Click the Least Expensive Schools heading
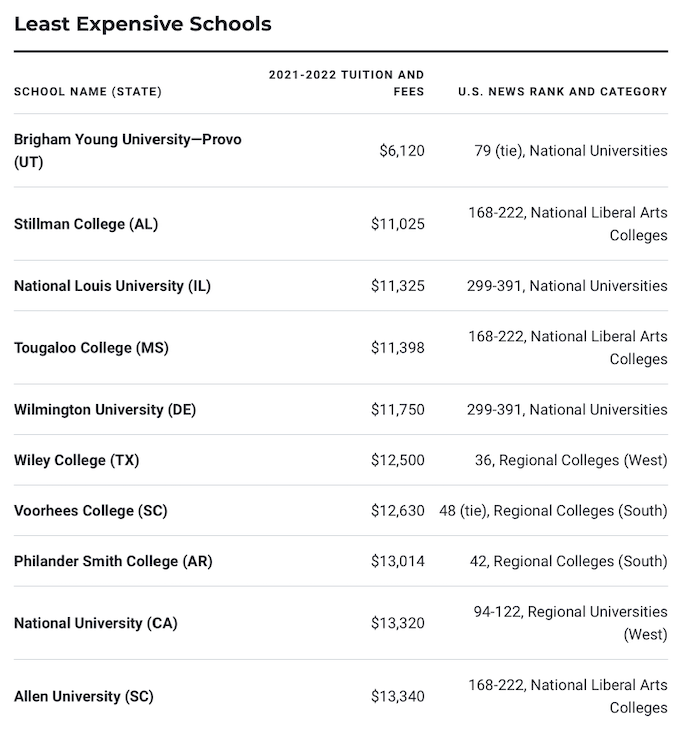Screen dimensions: 692x730 (142, 24)
